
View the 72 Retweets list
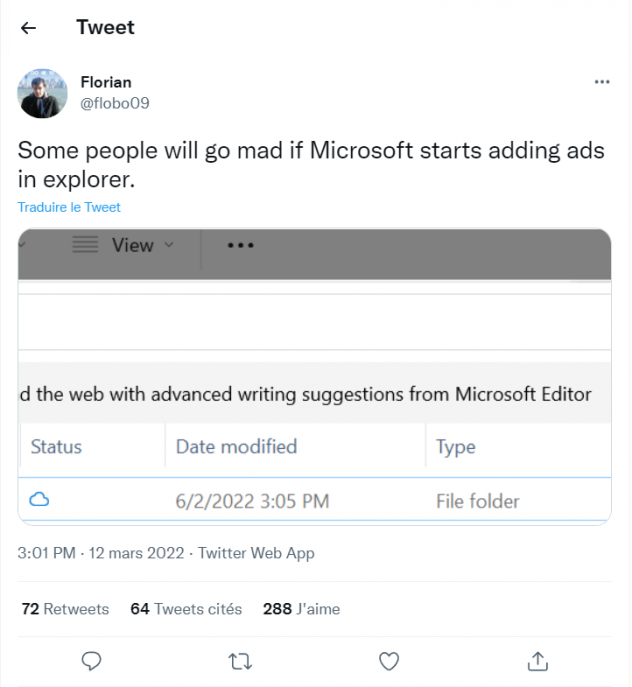[x=65, y=608]
